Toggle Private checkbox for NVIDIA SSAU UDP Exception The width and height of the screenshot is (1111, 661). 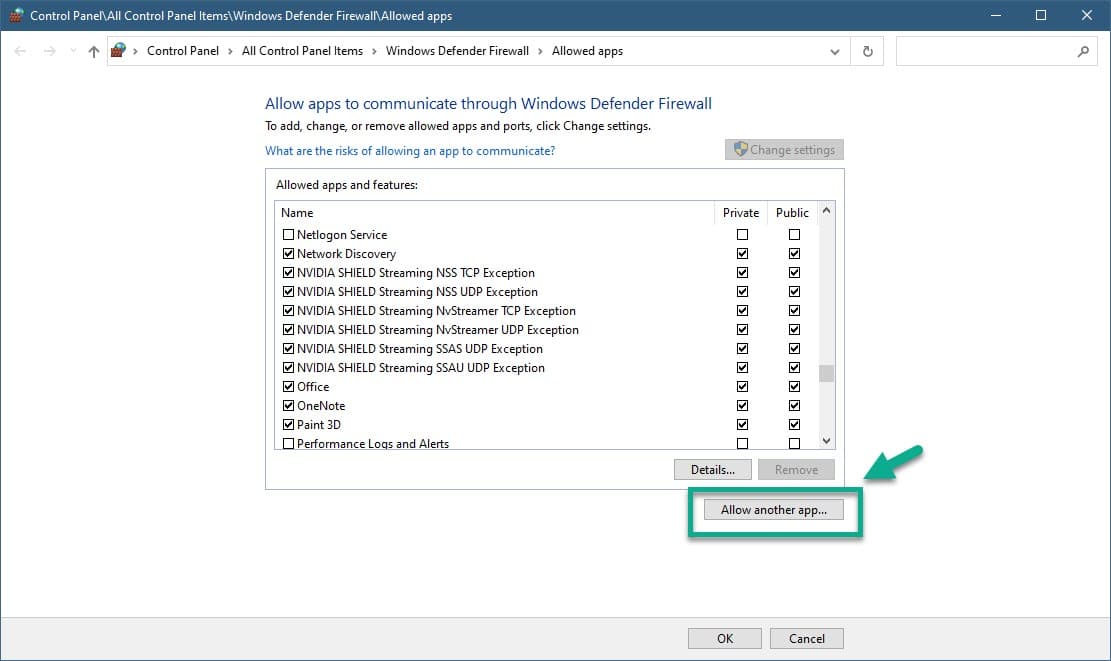pos(742,368)
